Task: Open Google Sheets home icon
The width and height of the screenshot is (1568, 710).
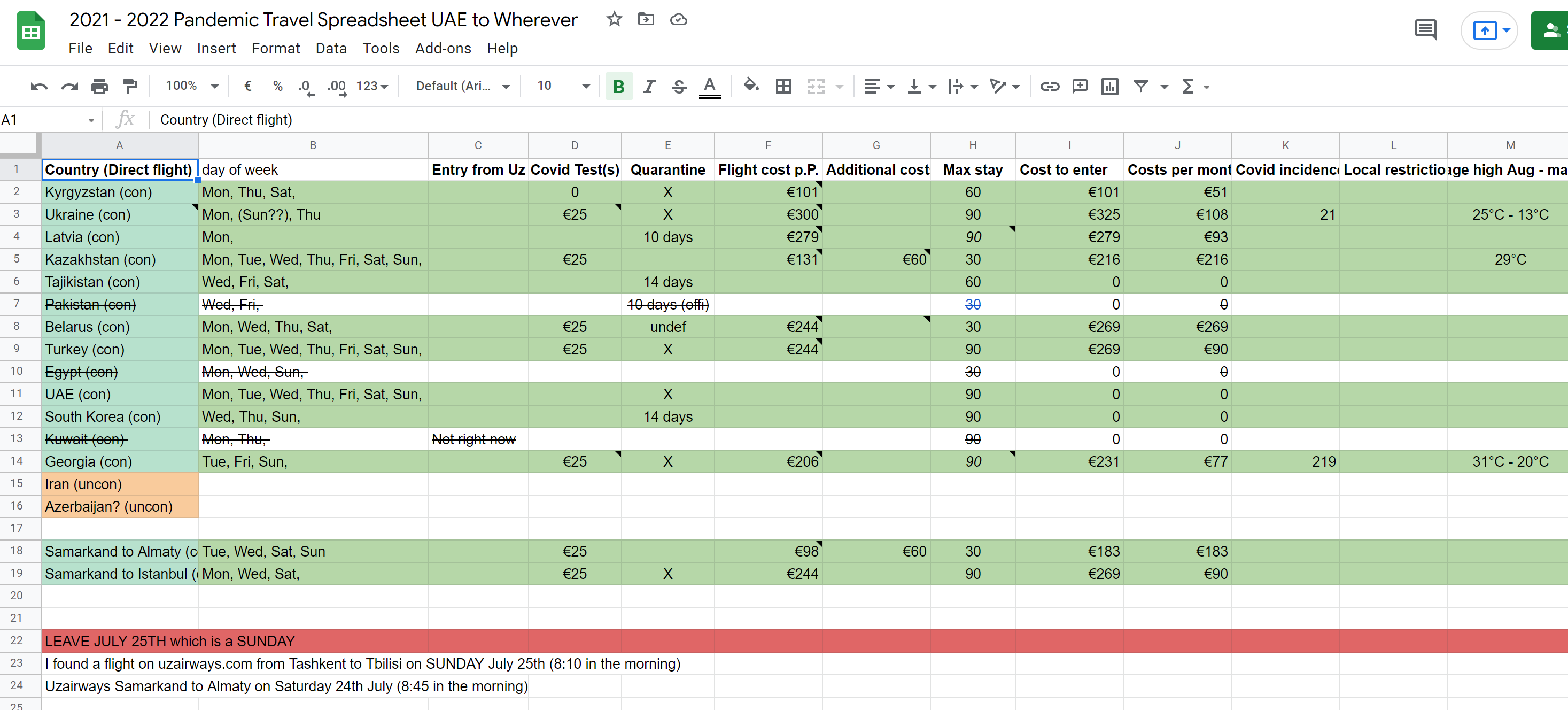Action: click(30, 30)
